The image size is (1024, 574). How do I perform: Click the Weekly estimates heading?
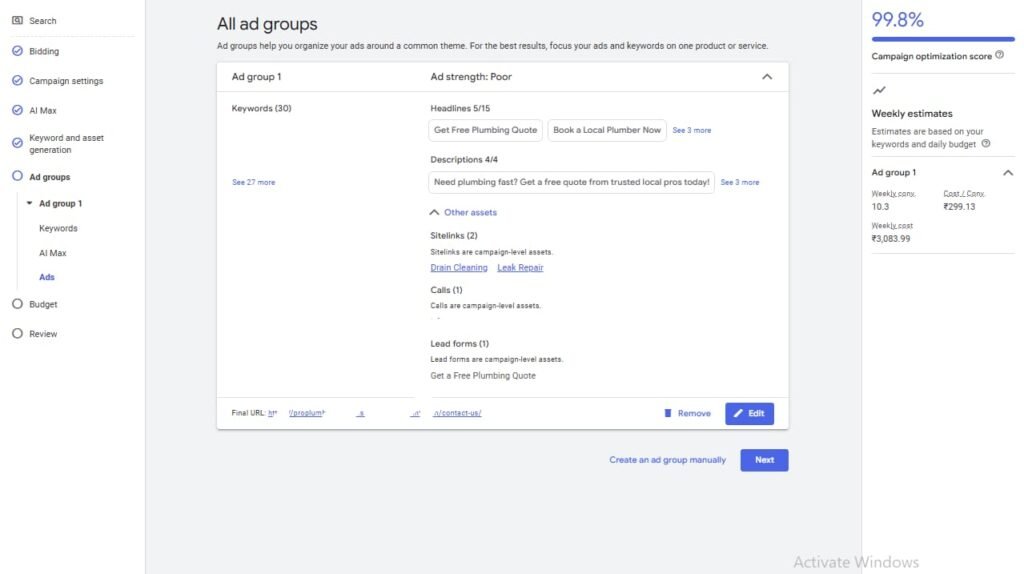click(912, 114)
